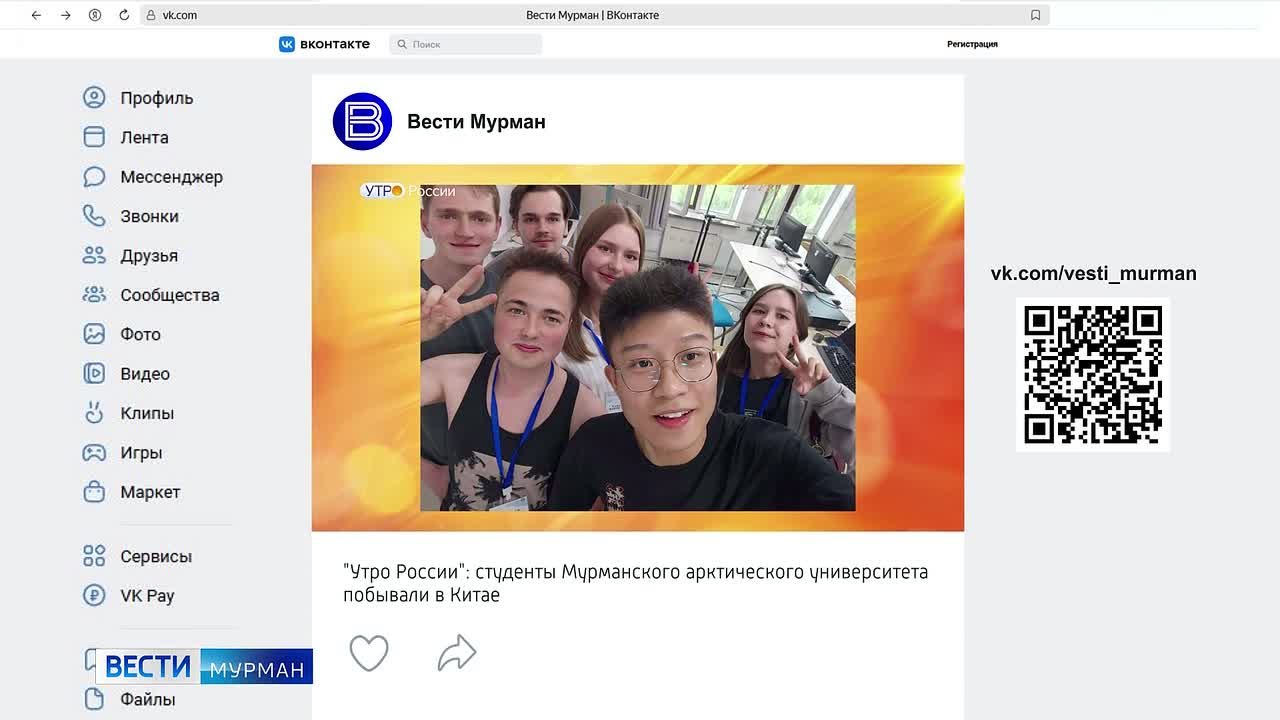Click the Сообщества group icon
The width and height of the screenshot is (1280, 720).
pyautogui.click(x=94, y=295)
